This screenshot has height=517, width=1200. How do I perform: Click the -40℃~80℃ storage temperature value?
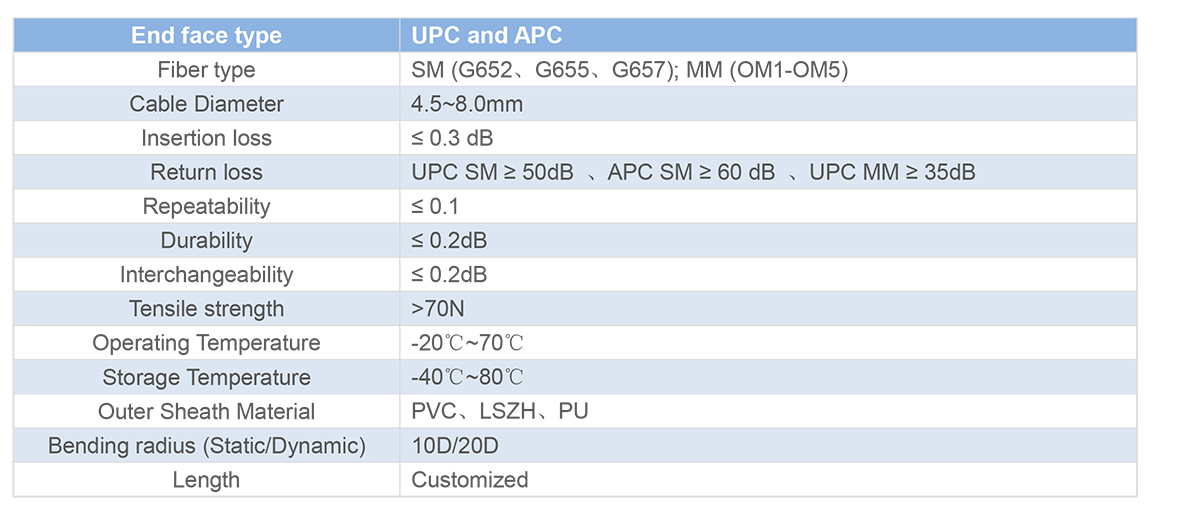[x=467, y=377]
